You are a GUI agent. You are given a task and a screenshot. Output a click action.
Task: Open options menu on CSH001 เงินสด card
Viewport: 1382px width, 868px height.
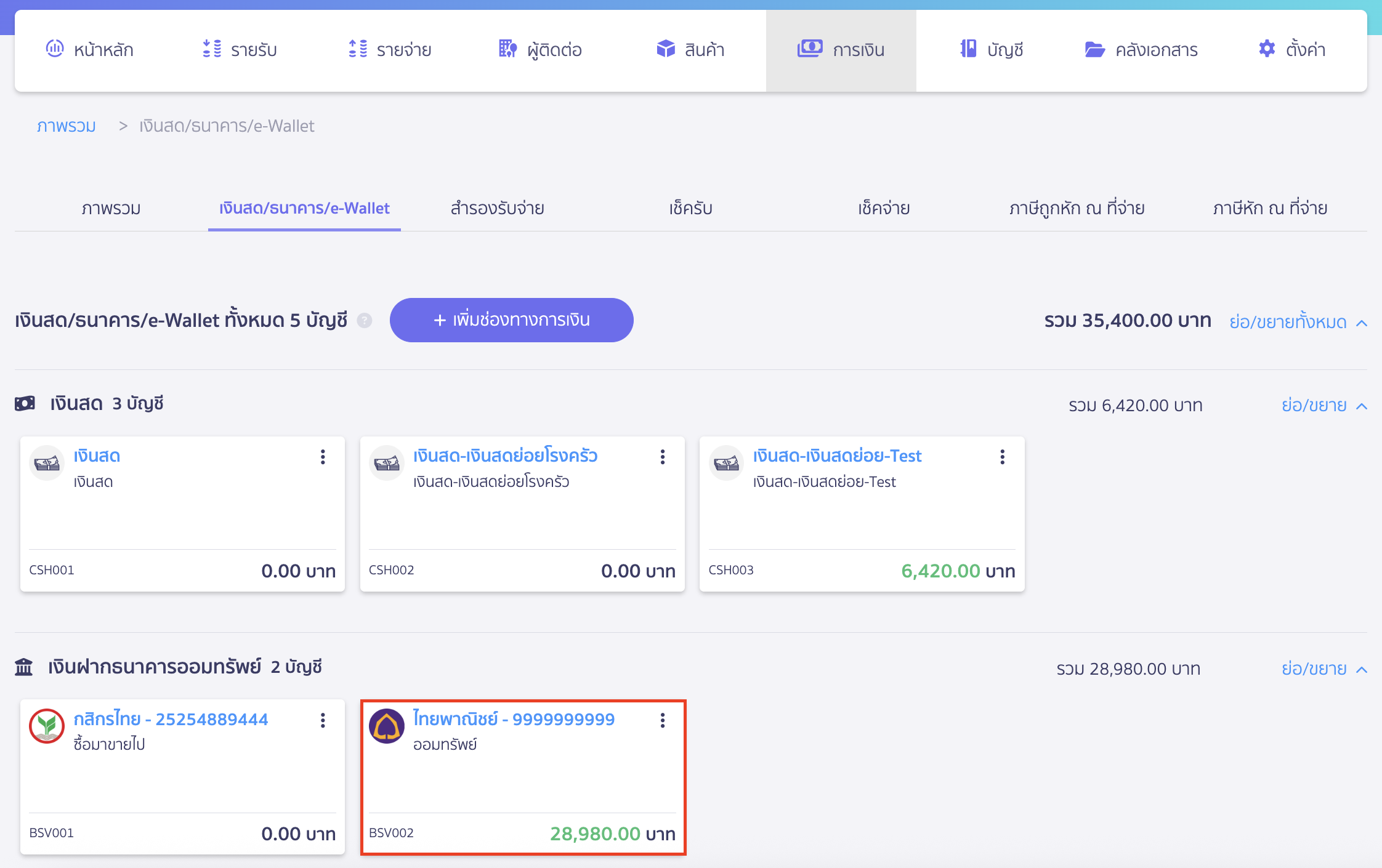[323, 457]
